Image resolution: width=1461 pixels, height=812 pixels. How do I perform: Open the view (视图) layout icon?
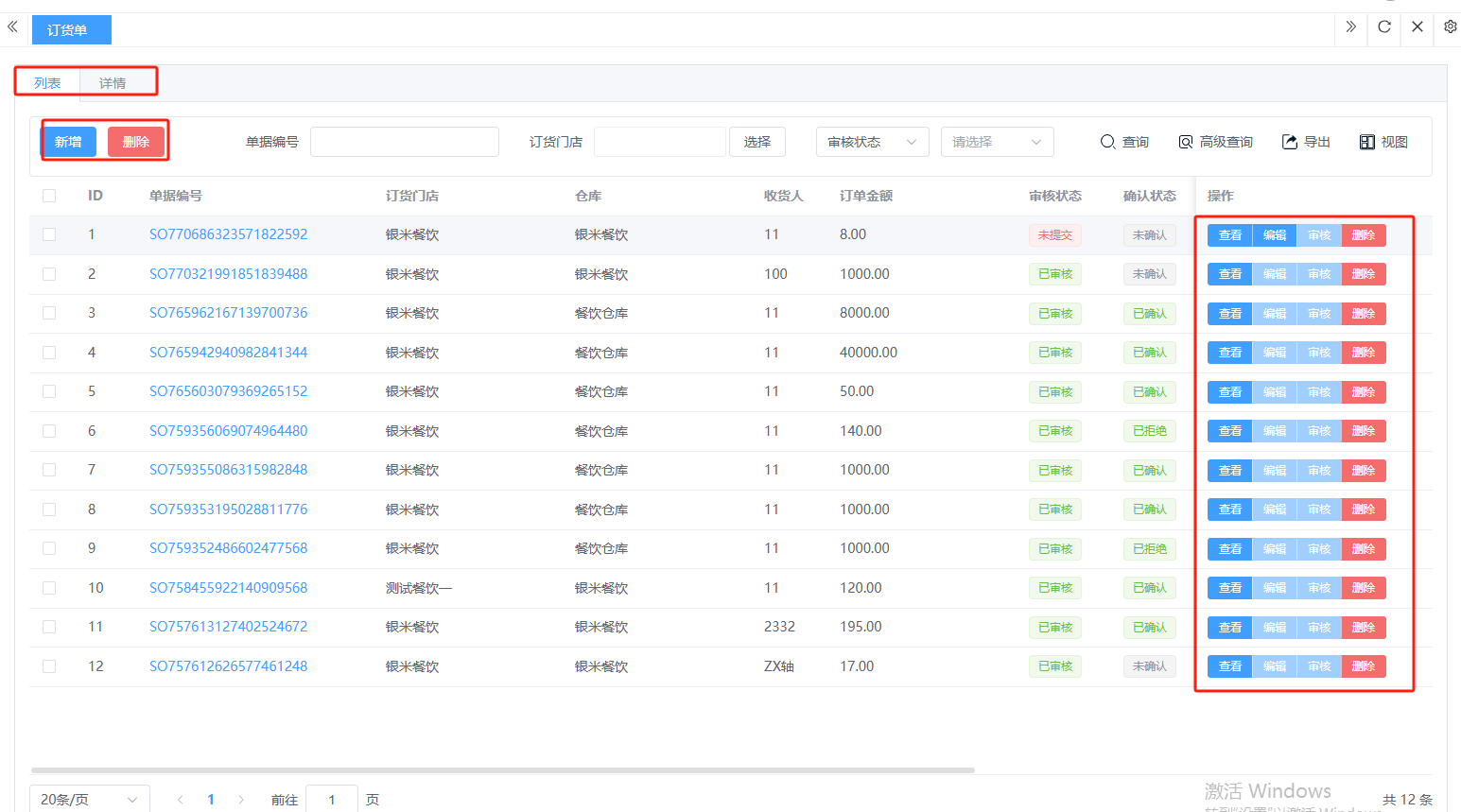pyautogui.click(x=1367, y=142)
